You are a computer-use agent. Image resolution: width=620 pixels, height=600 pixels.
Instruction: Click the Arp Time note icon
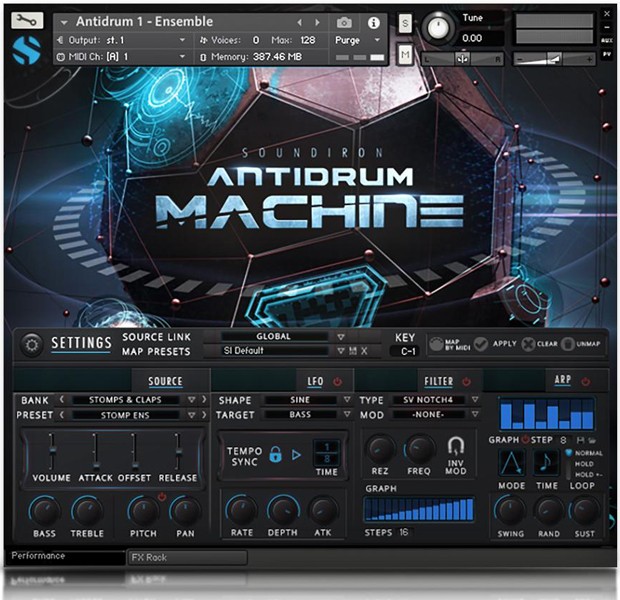[546, 462]
